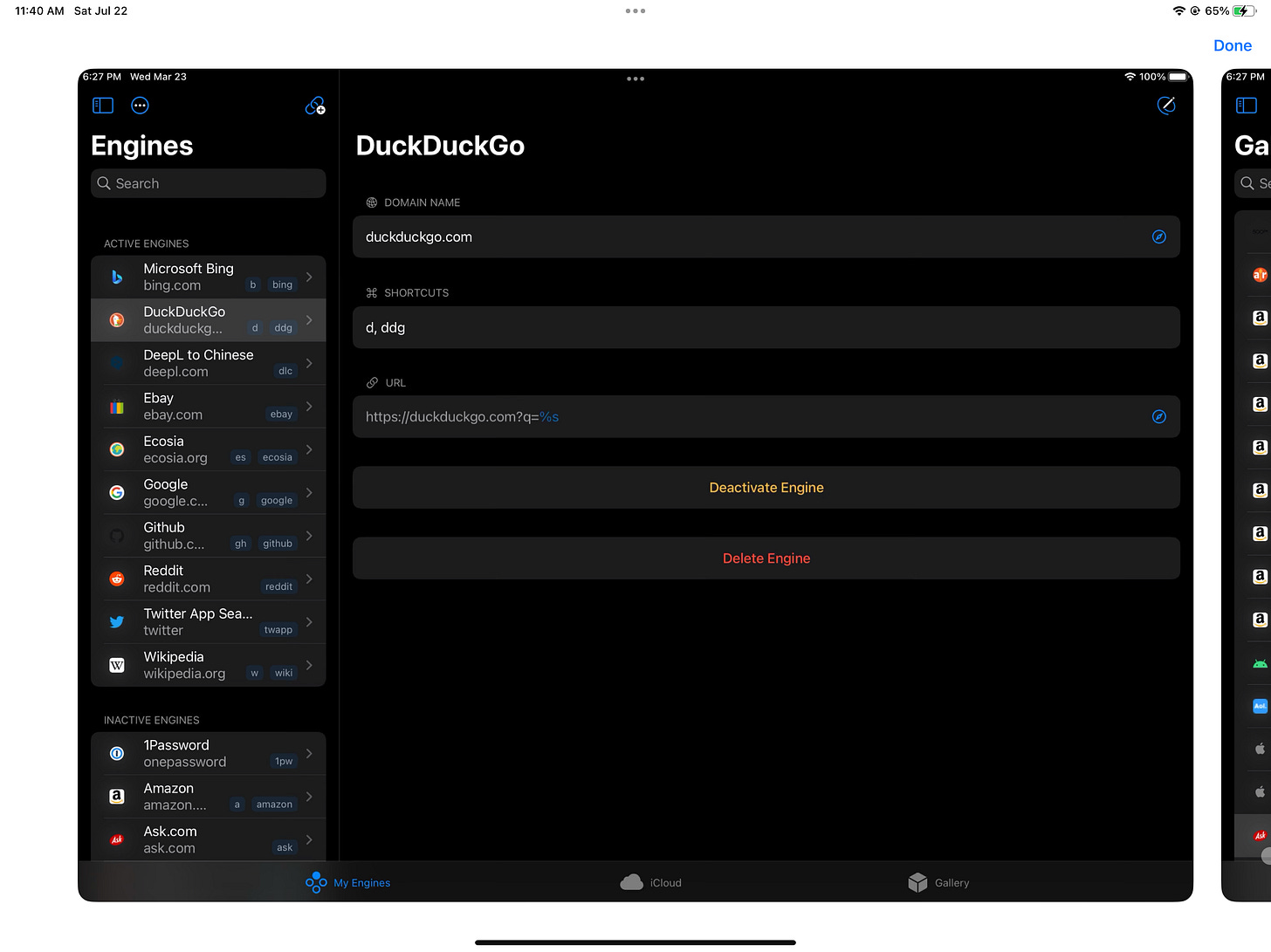
Task: Tap the INACTIVE ENGINES section header
Action: (x=152, y=720)
